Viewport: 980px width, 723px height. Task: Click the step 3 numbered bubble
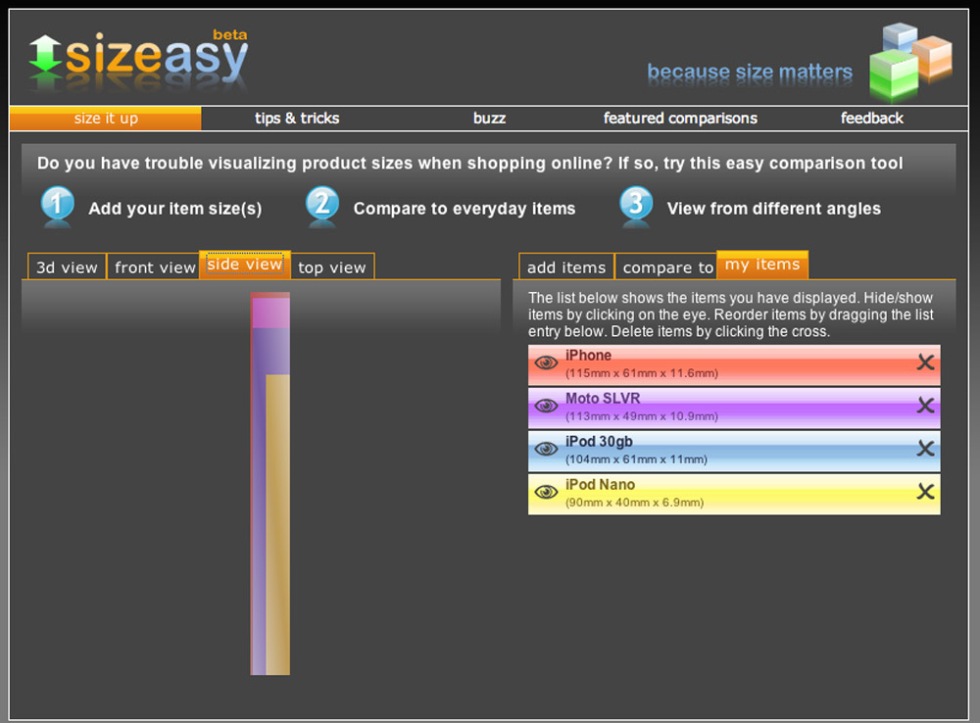(636, 206)
